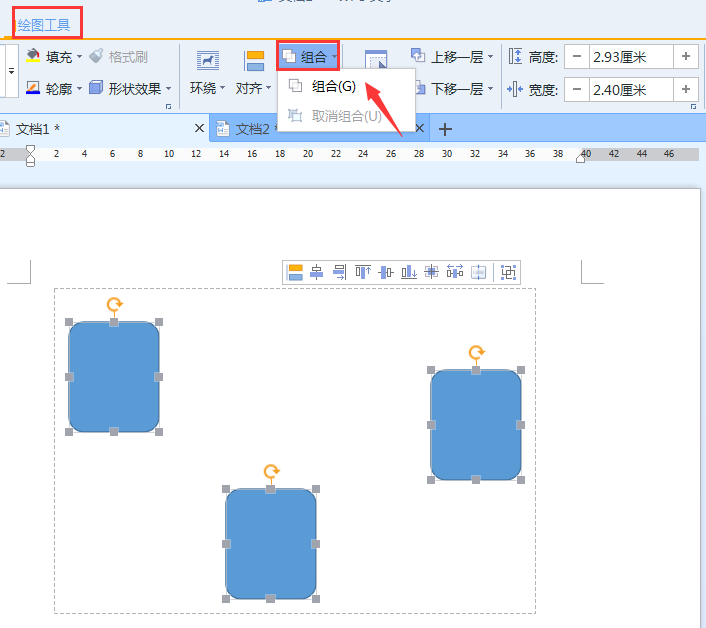Increase 高度 with the plus button
This screenshot has height=628, width=706.
tap(686, 56)
